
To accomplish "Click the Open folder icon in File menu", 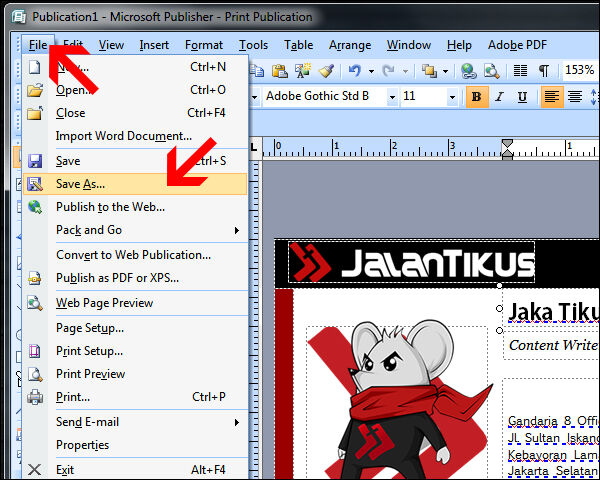I will (x=35, y=90).
